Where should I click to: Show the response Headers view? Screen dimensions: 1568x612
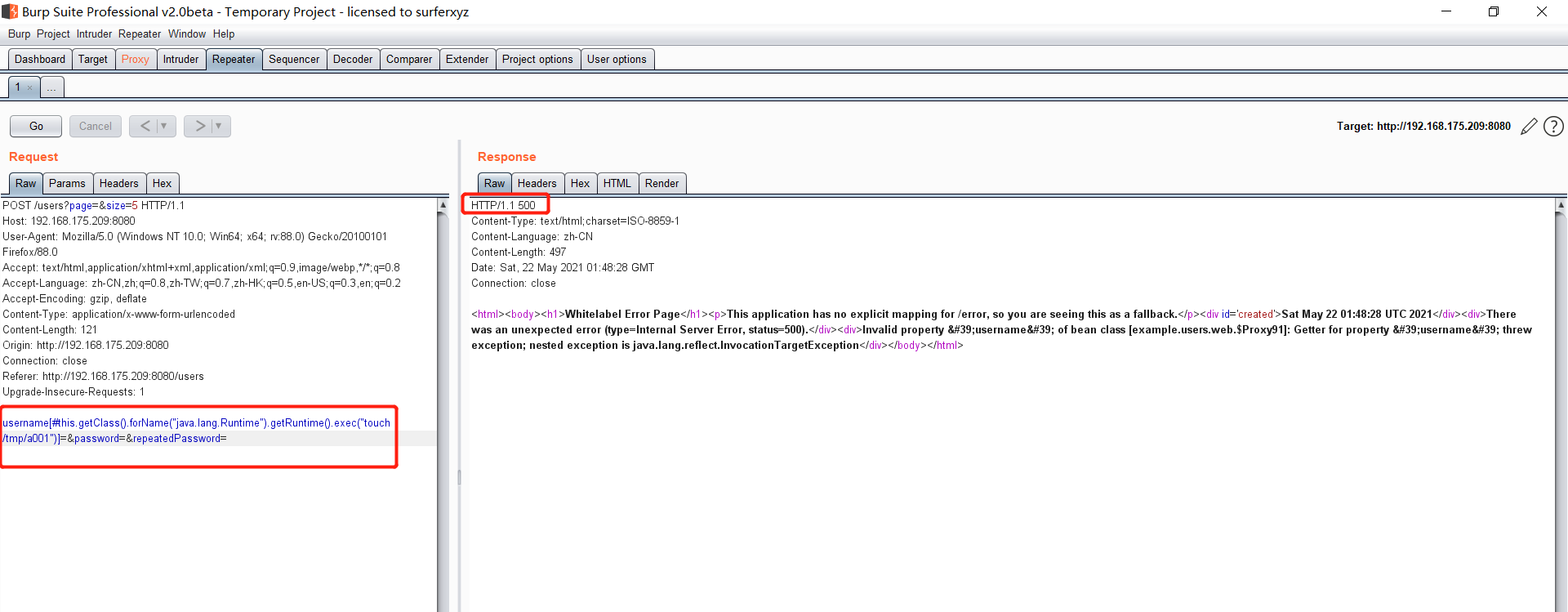[x=537, y=183]
